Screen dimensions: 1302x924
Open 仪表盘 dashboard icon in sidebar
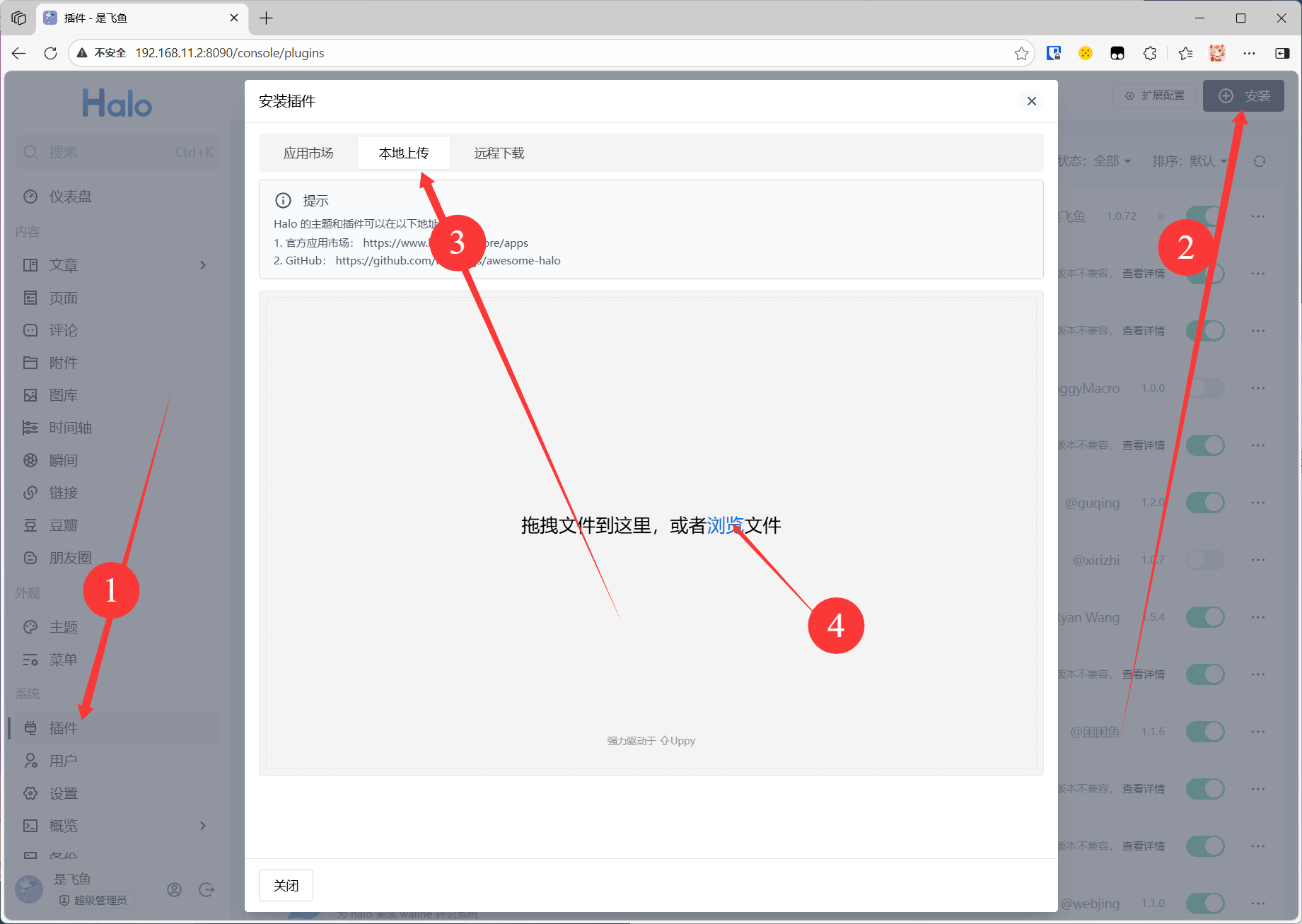30,197
